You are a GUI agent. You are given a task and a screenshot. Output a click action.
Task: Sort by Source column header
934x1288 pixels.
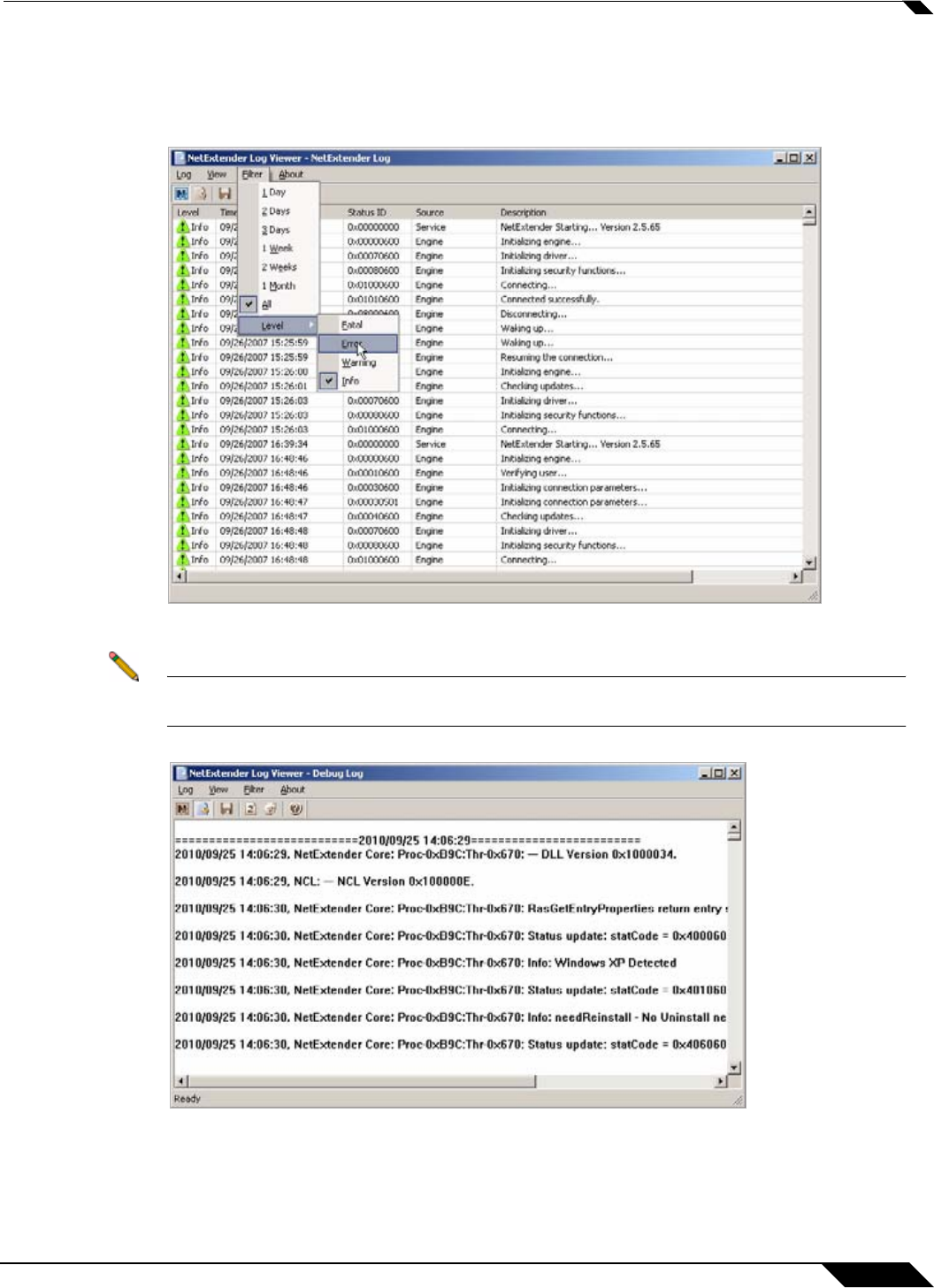coord(455,212)
